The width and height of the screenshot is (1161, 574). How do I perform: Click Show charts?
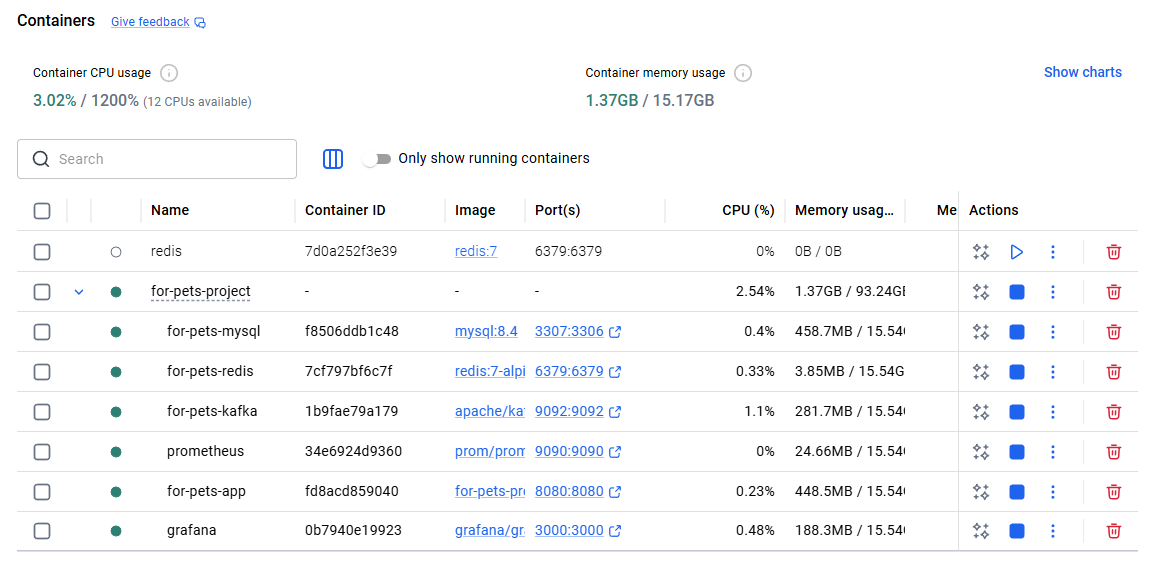tap(1083, 73)
